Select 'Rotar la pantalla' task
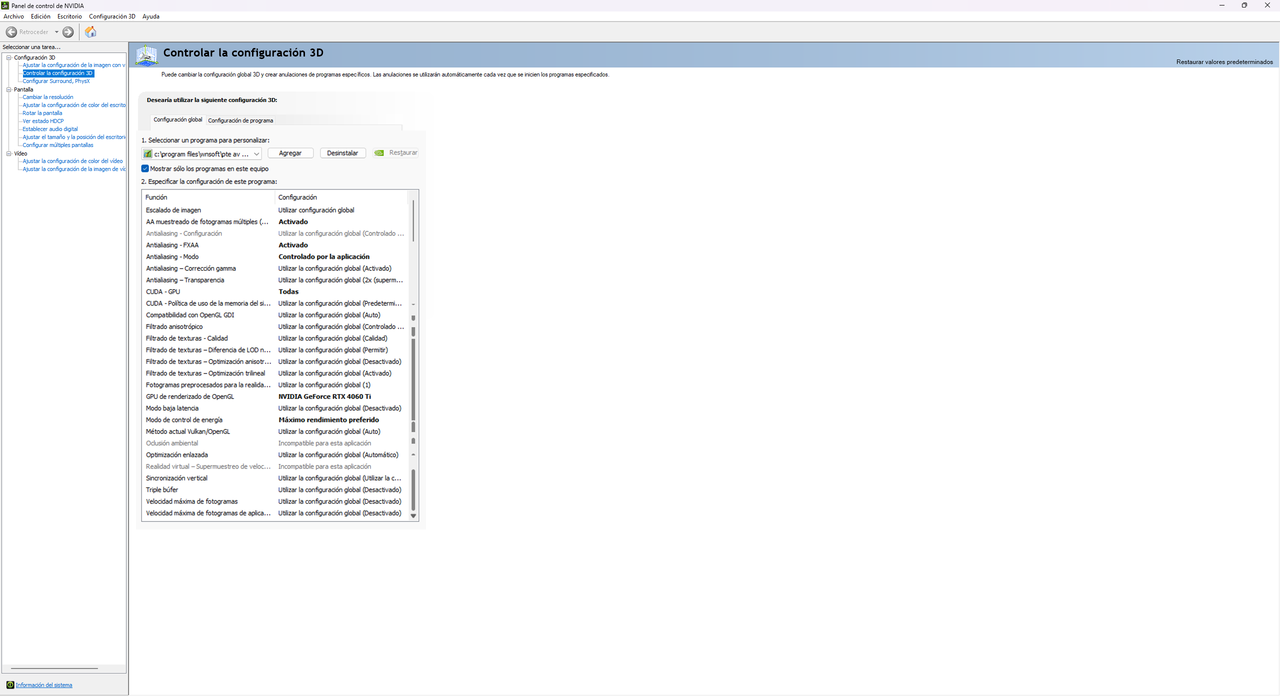Screen dimensions: 1280x696 tap(42, 113)
